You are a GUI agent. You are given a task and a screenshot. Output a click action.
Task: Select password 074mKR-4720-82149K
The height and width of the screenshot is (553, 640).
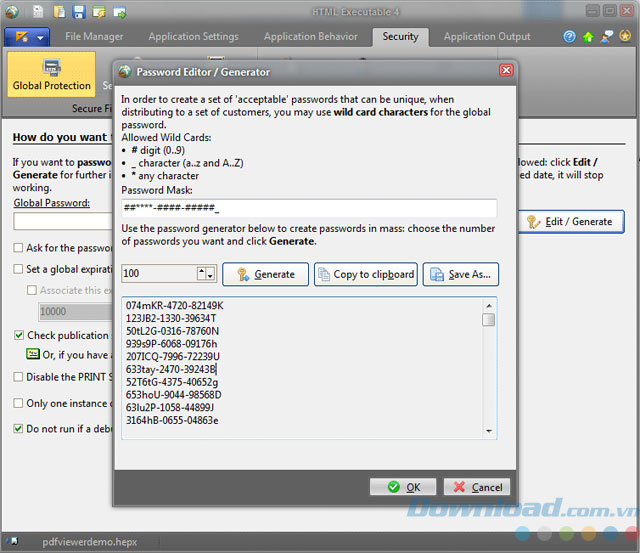[x=175, y=306]
